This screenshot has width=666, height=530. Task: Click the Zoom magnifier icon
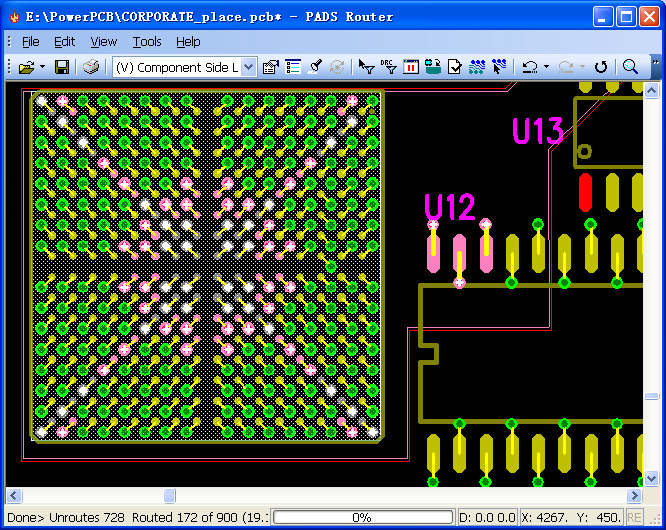click(x=631, y=67)
